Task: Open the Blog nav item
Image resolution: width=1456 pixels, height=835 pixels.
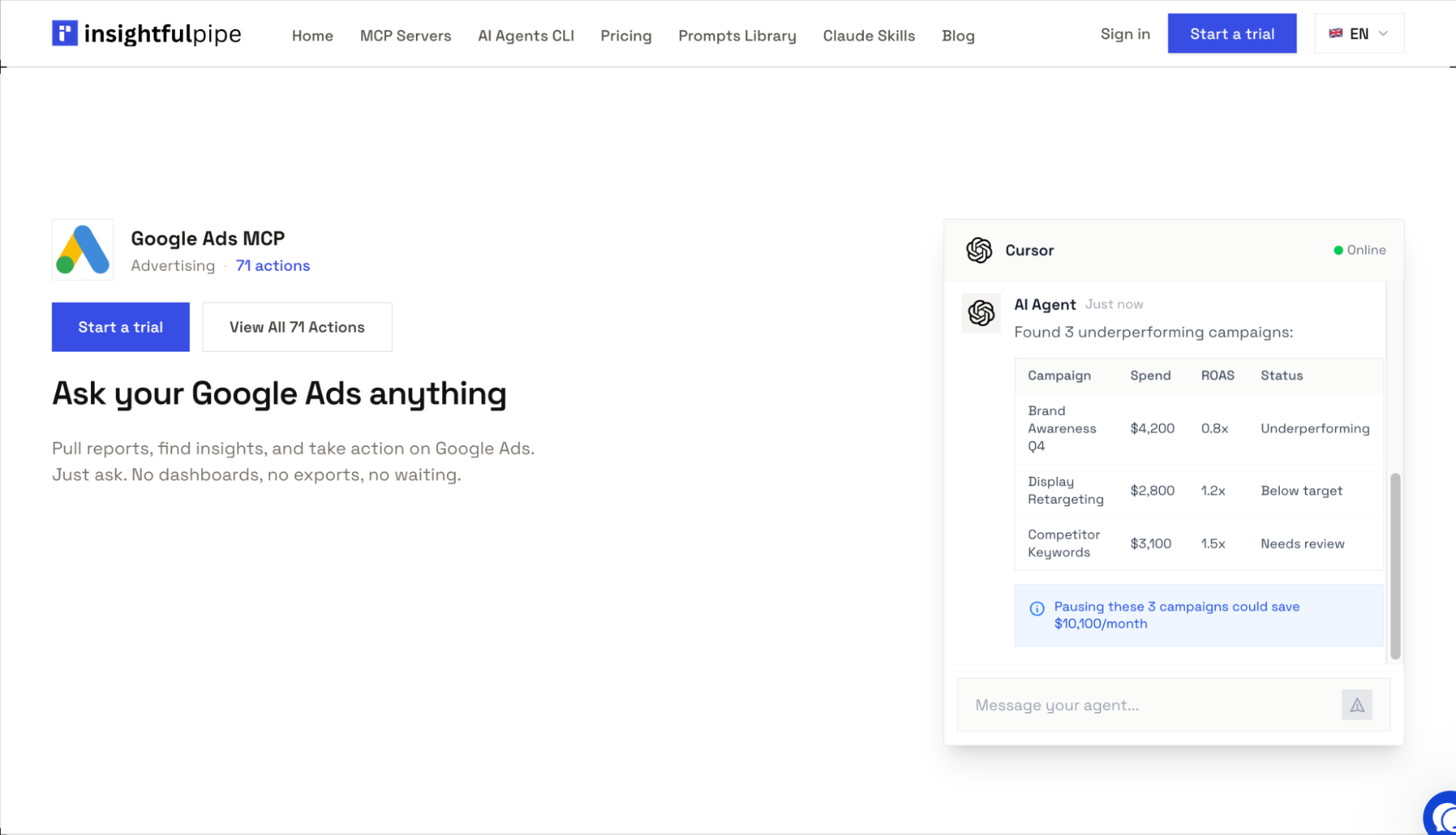Action: (x=958, y=36)
